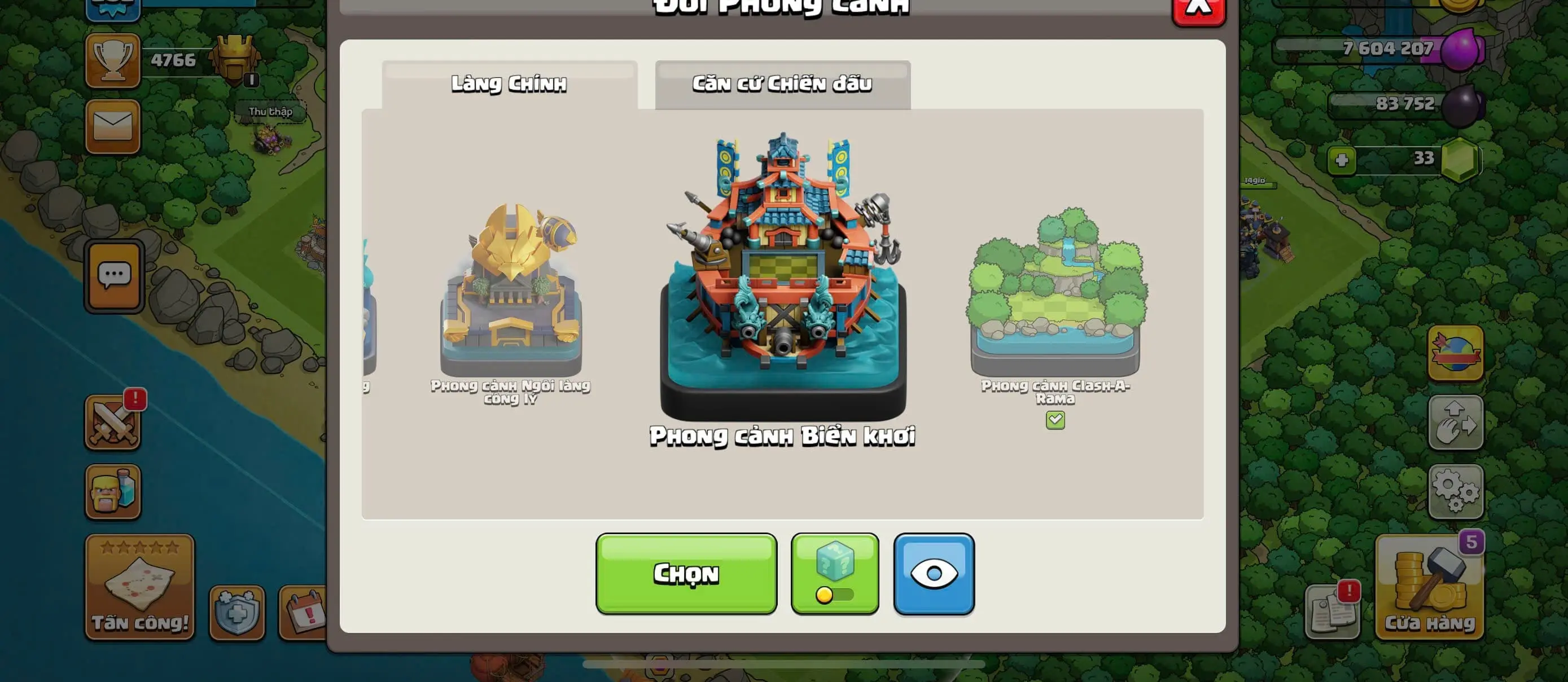Open the Cửa hàng shop
The width and height of the screenshot is (1568, 682).
point(1429,587)
